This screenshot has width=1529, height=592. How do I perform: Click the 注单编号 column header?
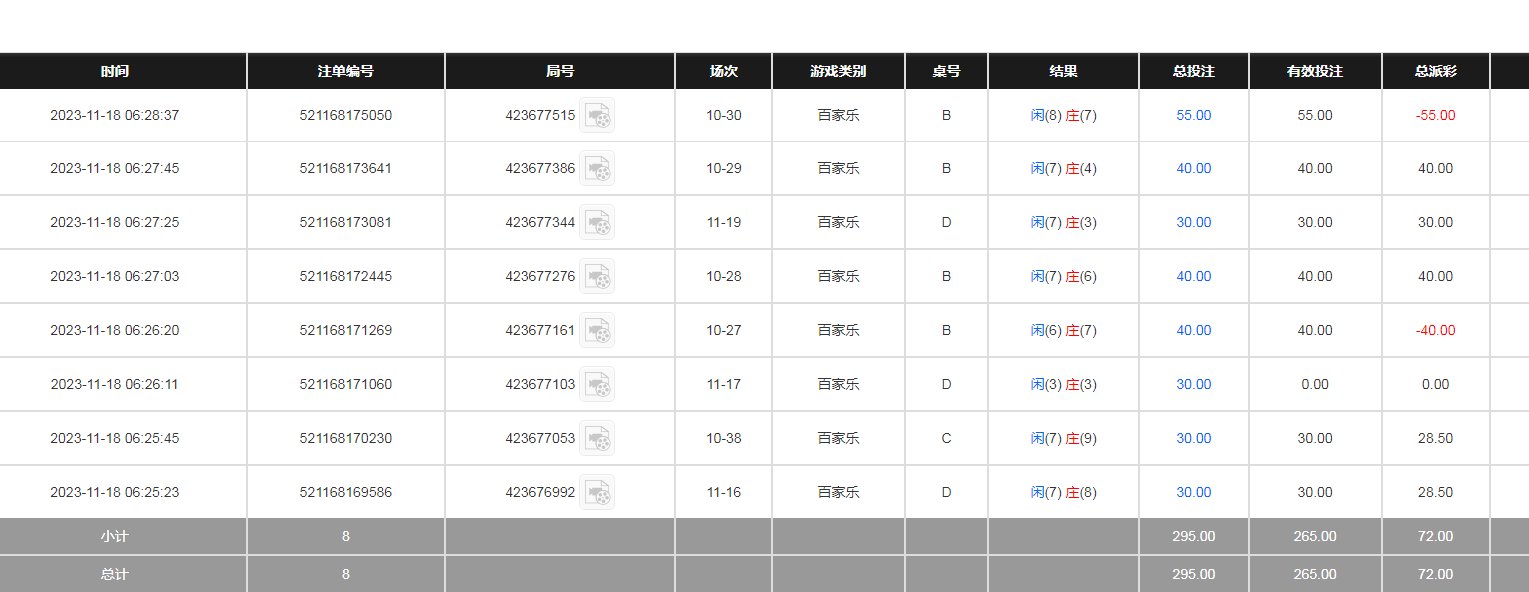345,72
